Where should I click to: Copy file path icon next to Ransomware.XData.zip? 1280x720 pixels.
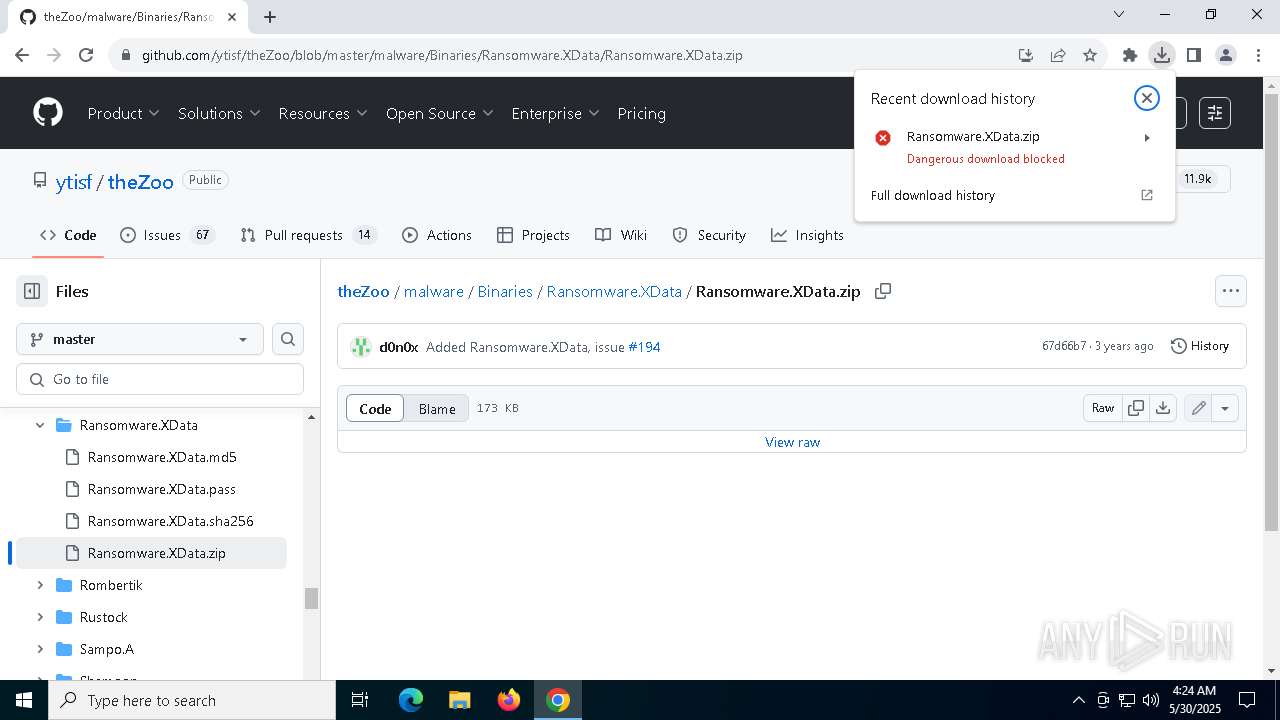[x=882, y=291]
